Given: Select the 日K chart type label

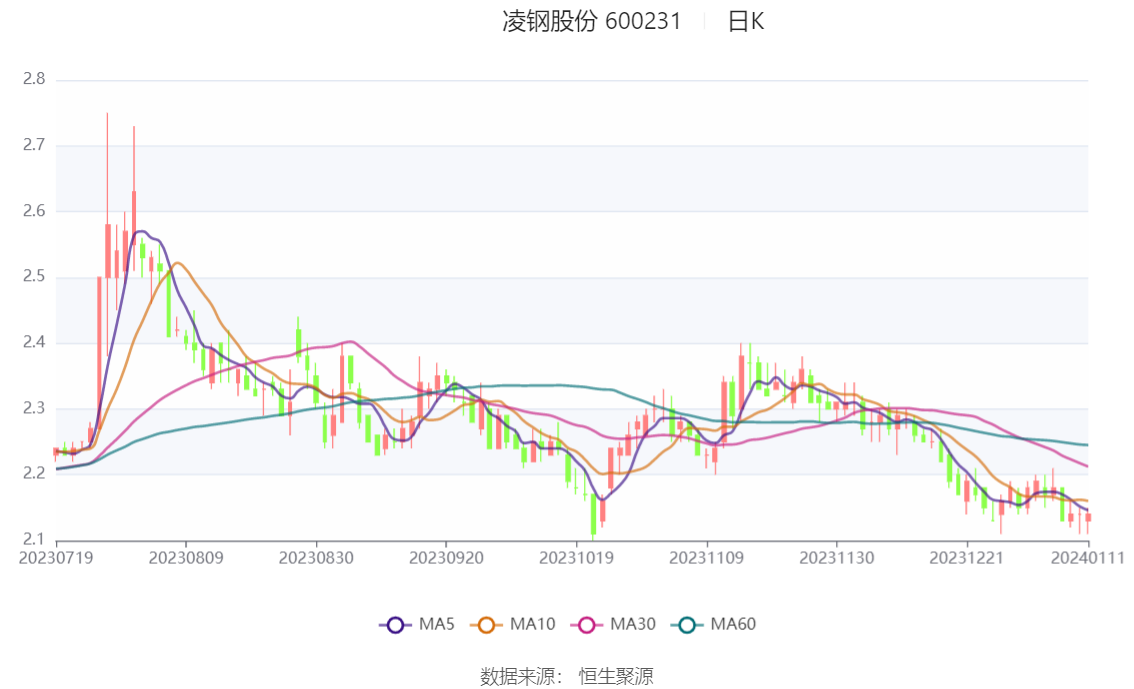Looking at the screenshot, I should pyautogui.click(x=745, y=21).
